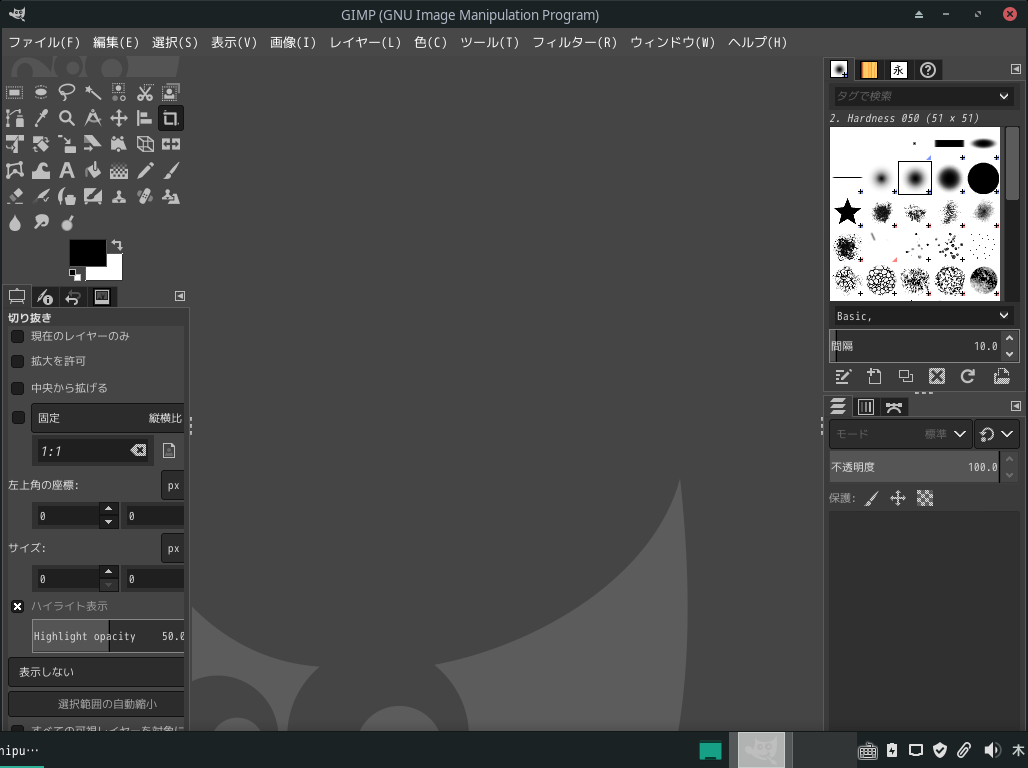Select the Ellipse Select tool
The image size is (1028, 768).
(41, 92)
